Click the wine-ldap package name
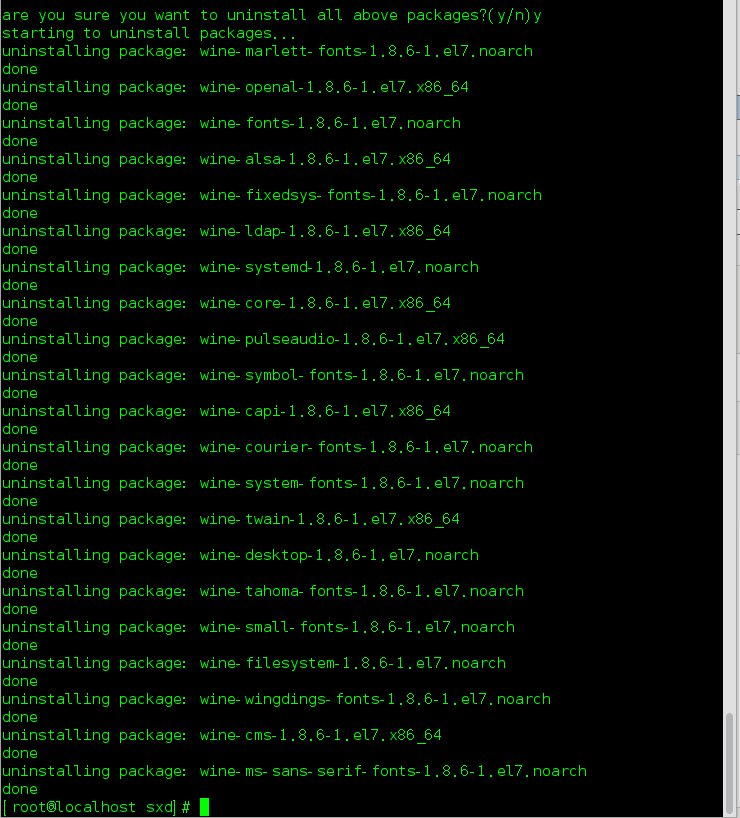Image resolution: width=740 pixels, height=818 pixels. 325,231
